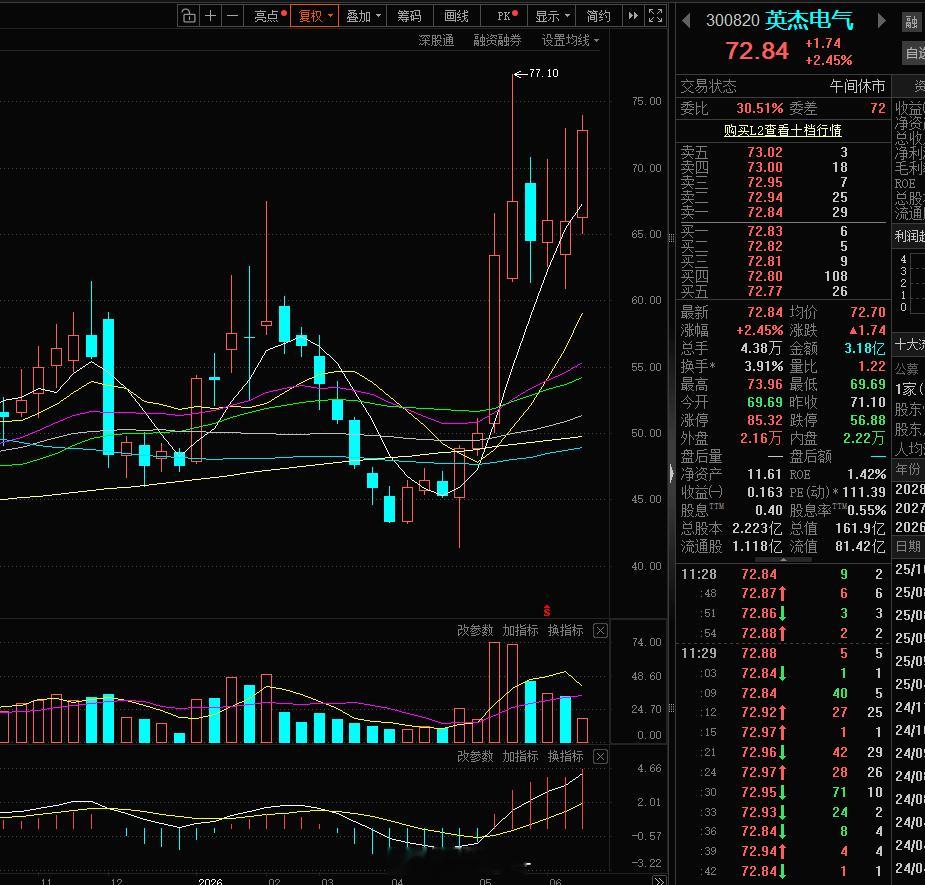Click the double-arrow more tools icon
The height and width of the screenshot is (885, 925).
(633, 16)
